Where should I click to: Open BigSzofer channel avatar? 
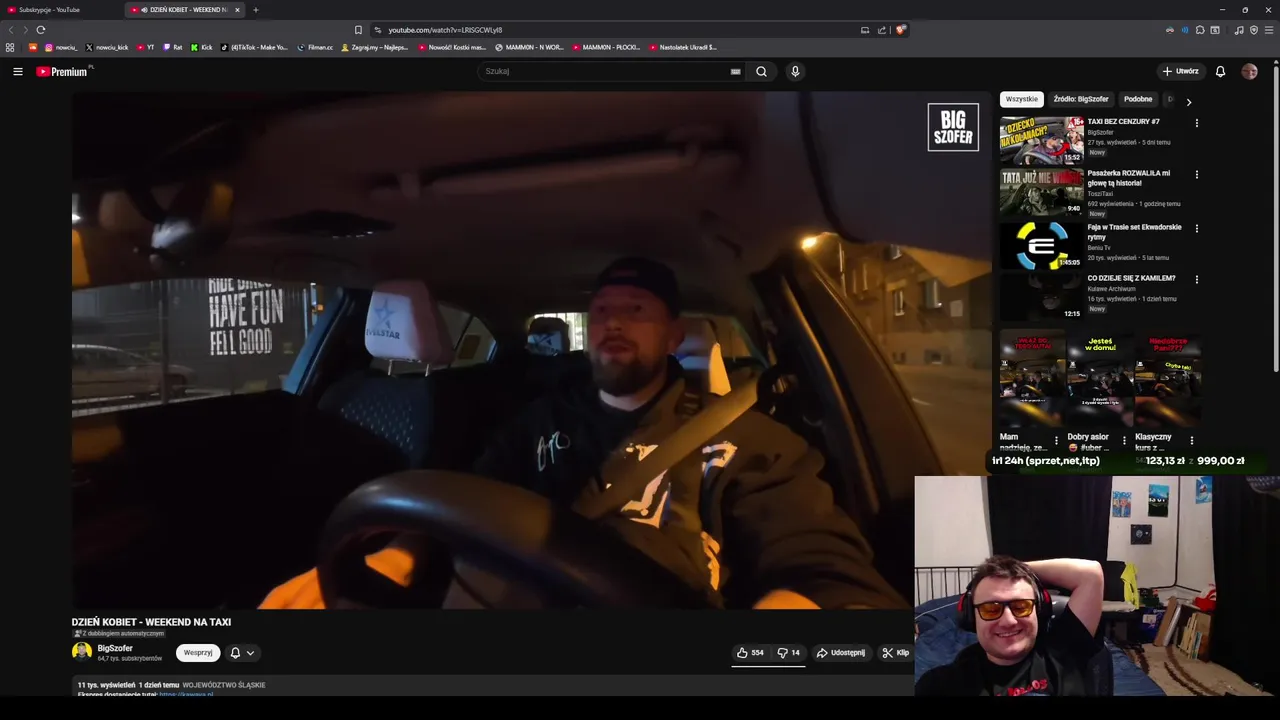(x=82, y=652)
